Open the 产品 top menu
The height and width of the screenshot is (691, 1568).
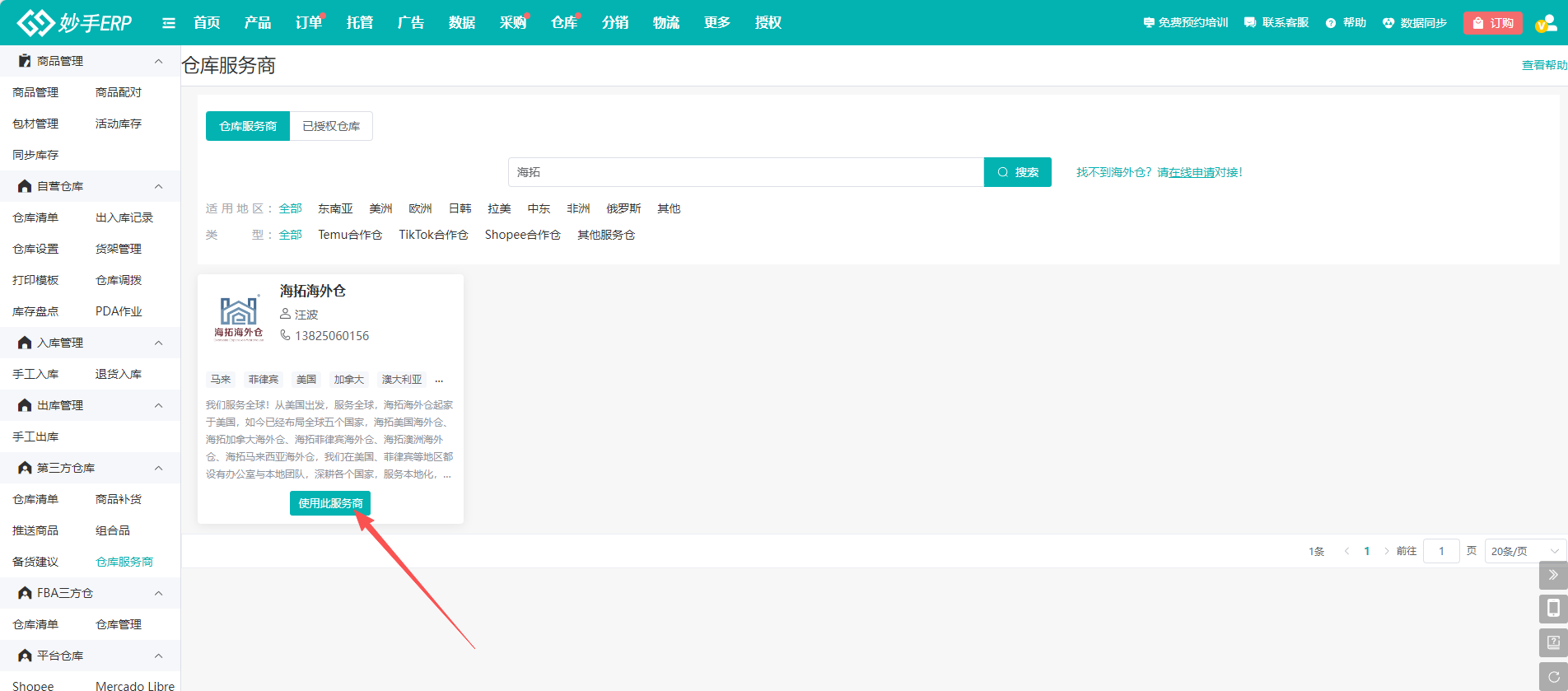pos(258,23)
